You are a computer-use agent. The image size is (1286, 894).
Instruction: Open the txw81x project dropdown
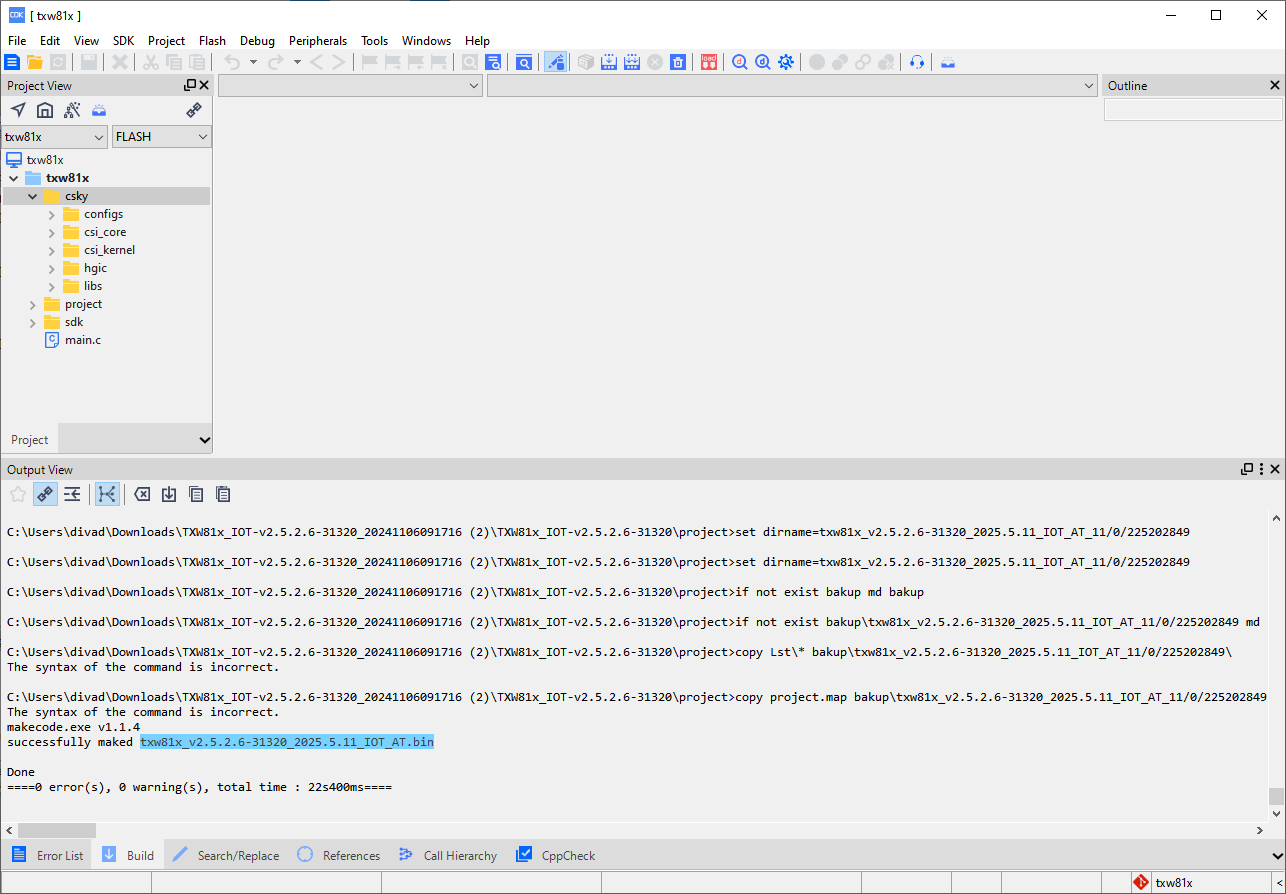54,136
